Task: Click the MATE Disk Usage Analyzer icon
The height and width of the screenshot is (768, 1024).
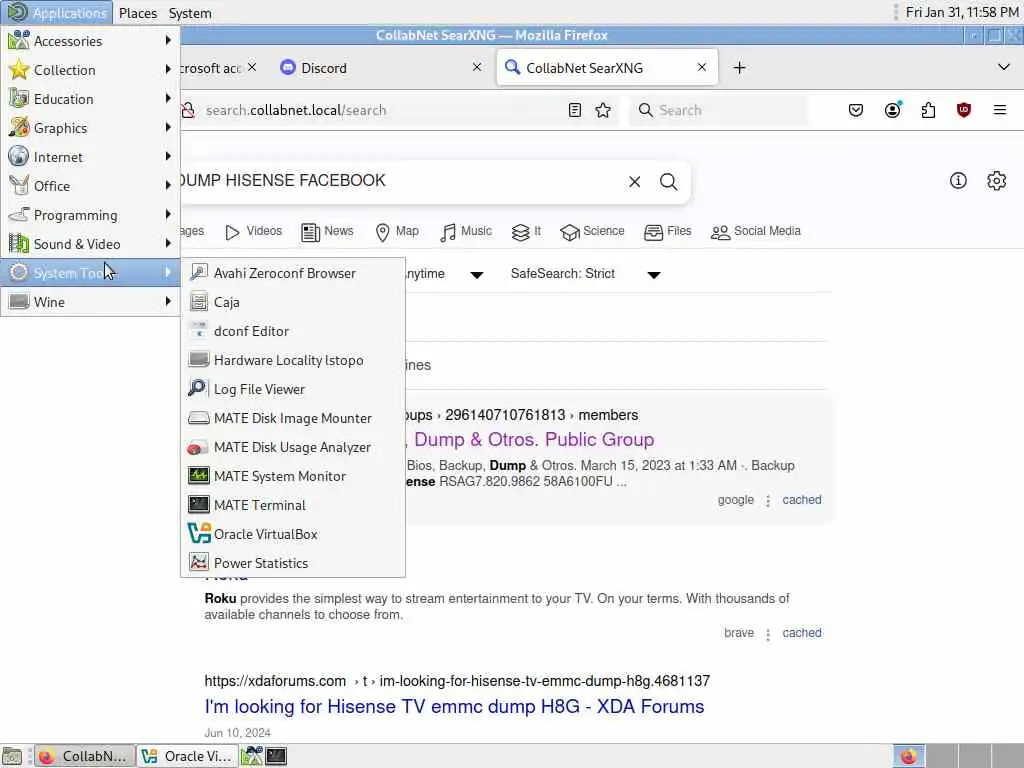Action: tap(199, 447)
